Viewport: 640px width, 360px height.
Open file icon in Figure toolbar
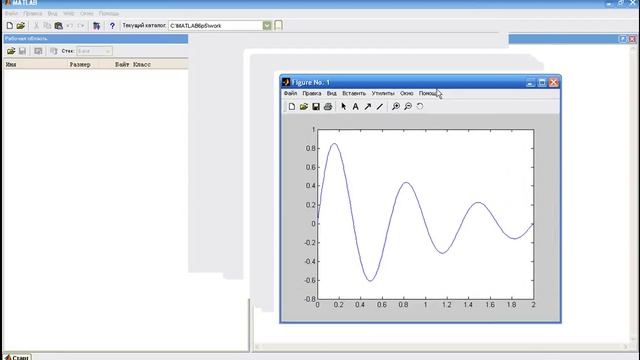point(304,107)
